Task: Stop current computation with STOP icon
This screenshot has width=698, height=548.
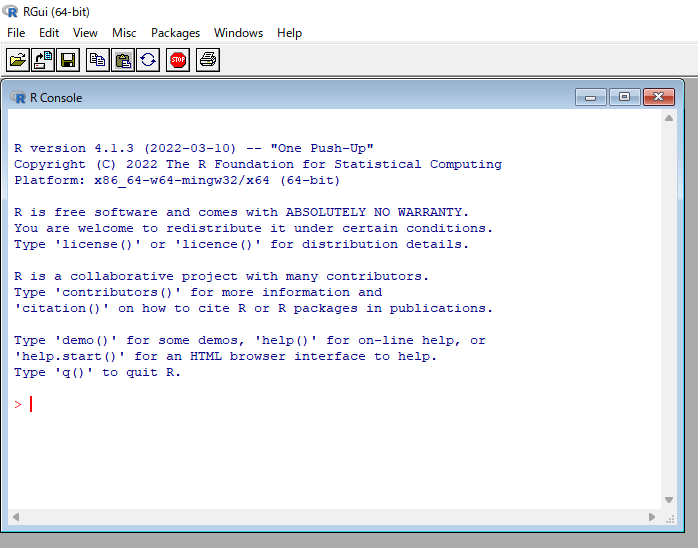Action: 178,60
